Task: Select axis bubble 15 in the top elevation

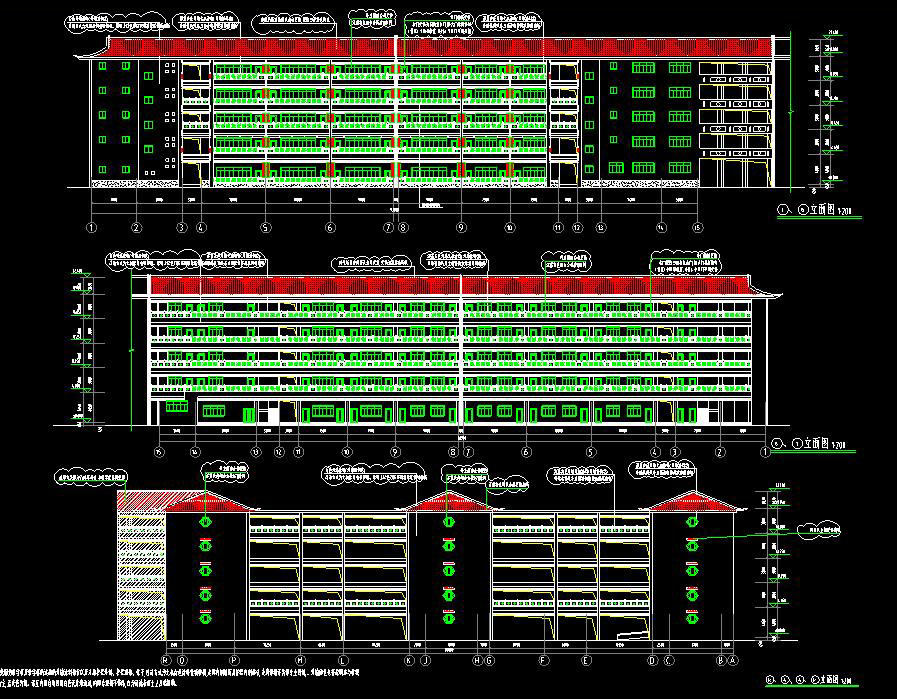Action: [697, 228]
